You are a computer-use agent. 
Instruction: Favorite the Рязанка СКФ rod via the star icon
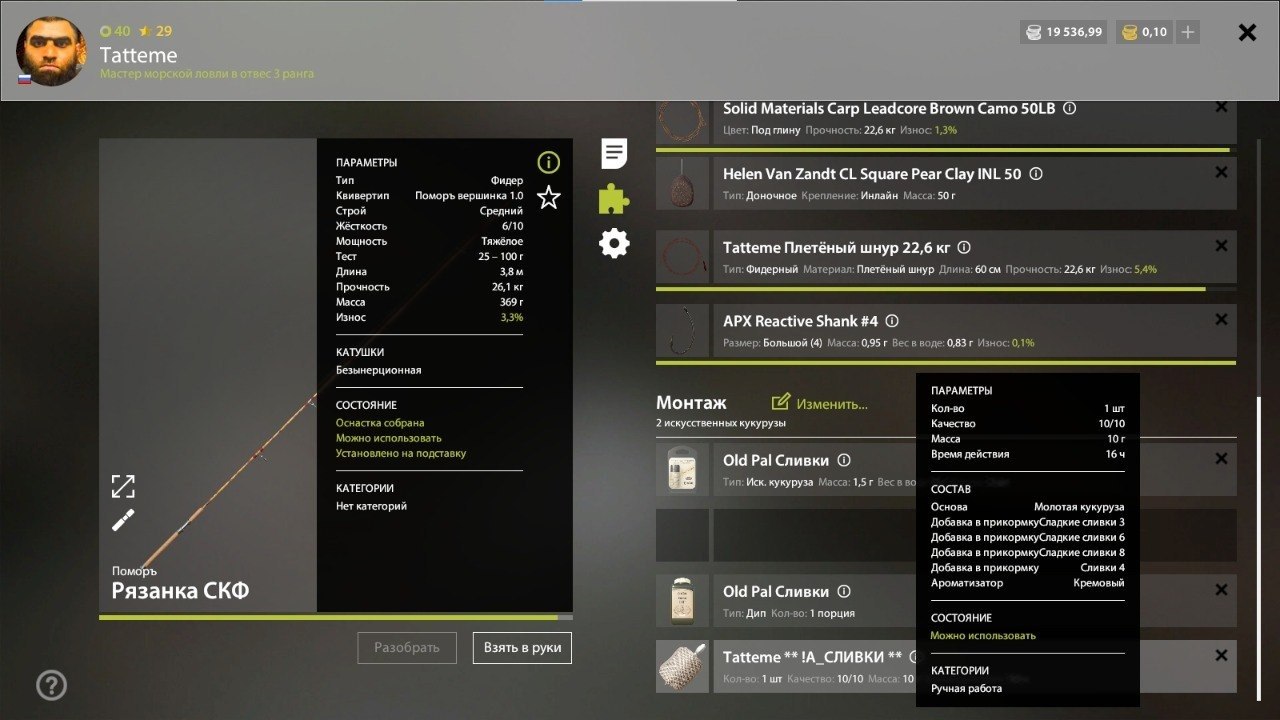pos(547,198)
